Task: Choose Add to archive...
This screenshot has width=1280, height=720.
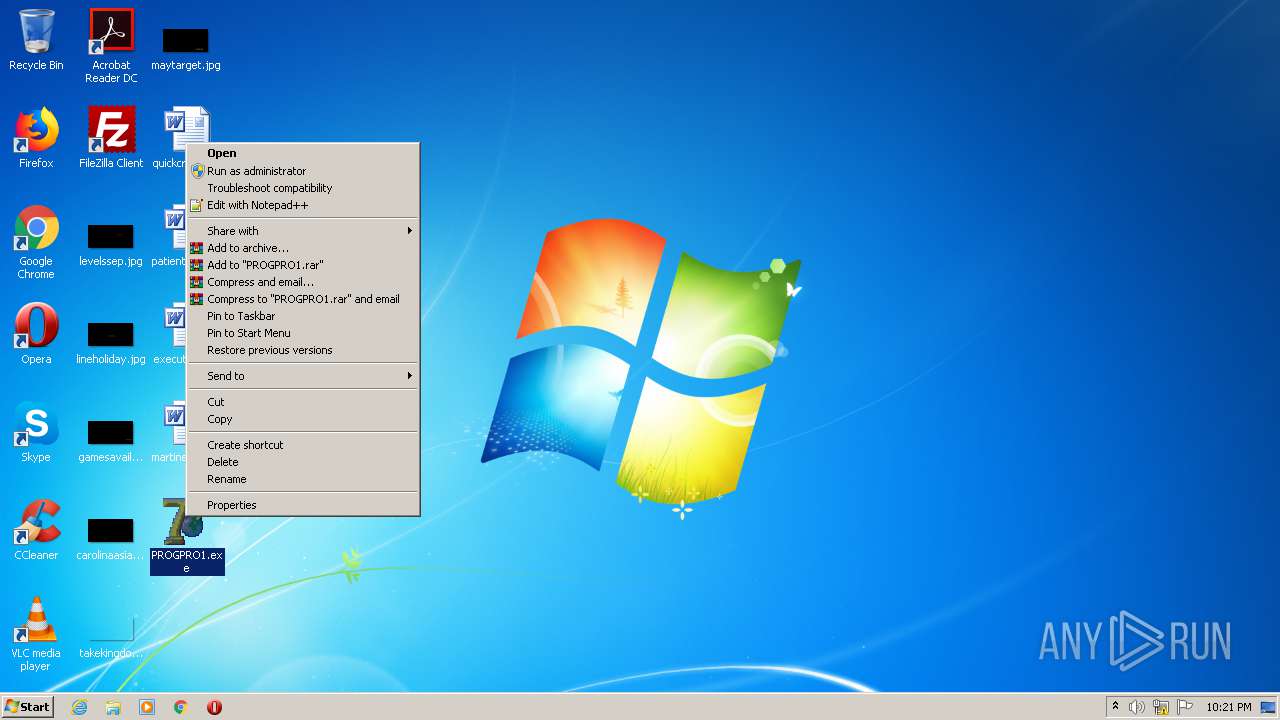Action: 303,248
